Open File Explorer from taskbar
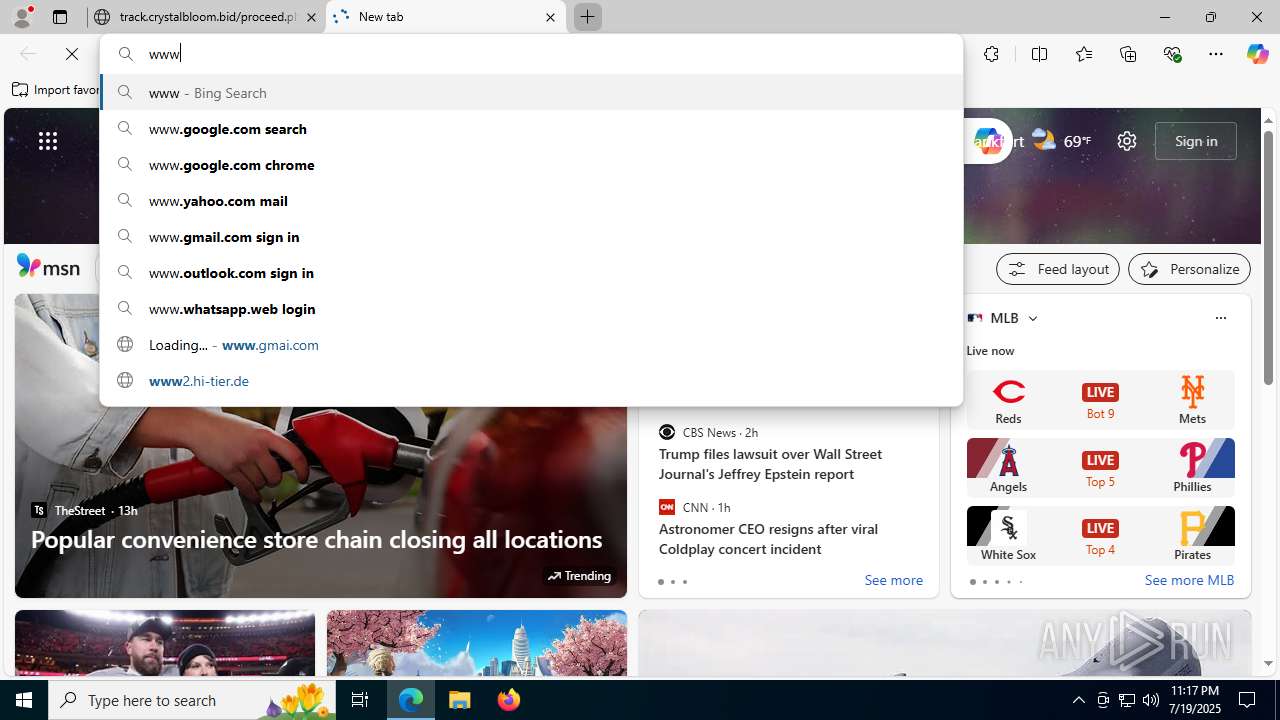Screen dimensions: 1280x720 460,700
